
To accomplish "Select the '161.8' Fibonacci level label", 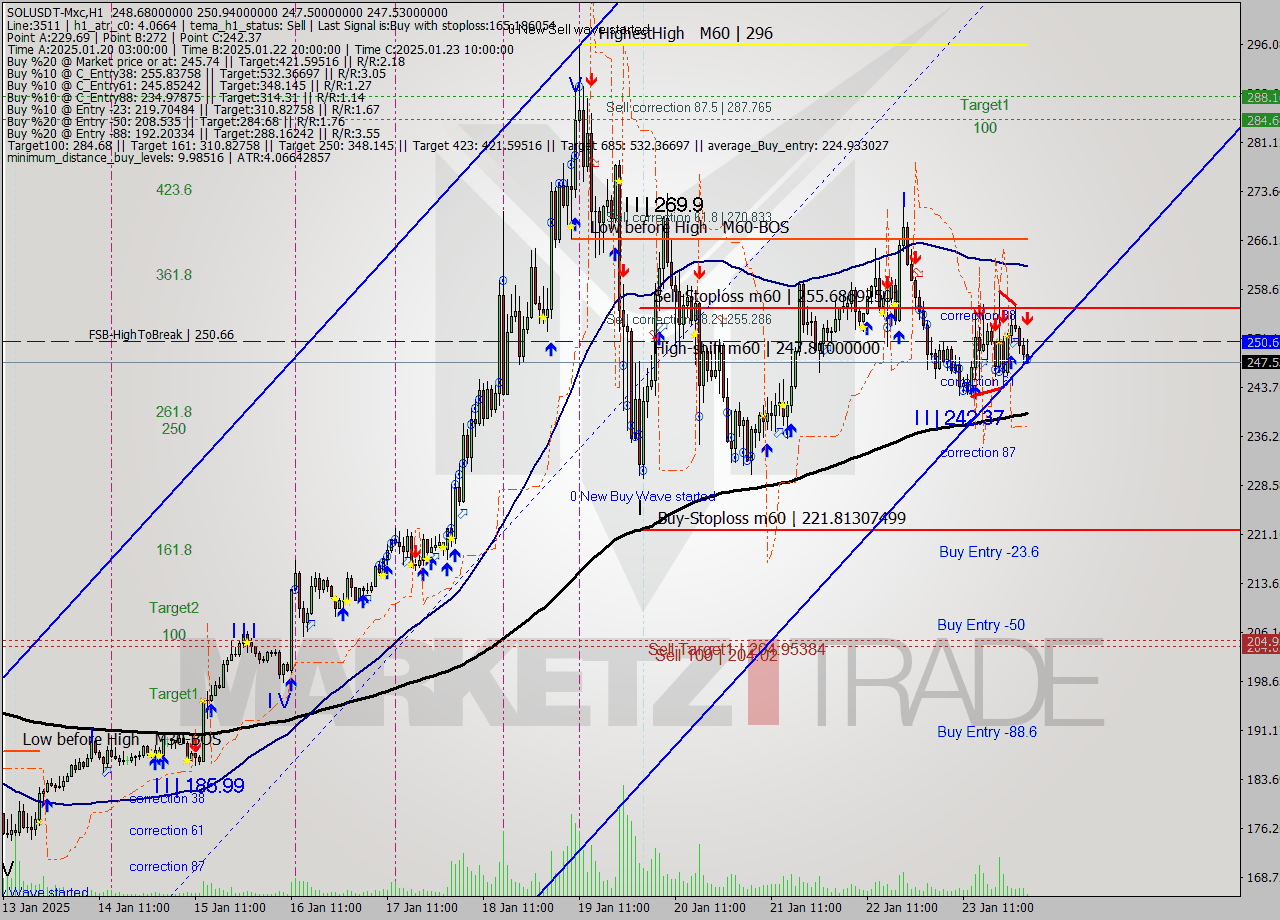I will 174,549.
